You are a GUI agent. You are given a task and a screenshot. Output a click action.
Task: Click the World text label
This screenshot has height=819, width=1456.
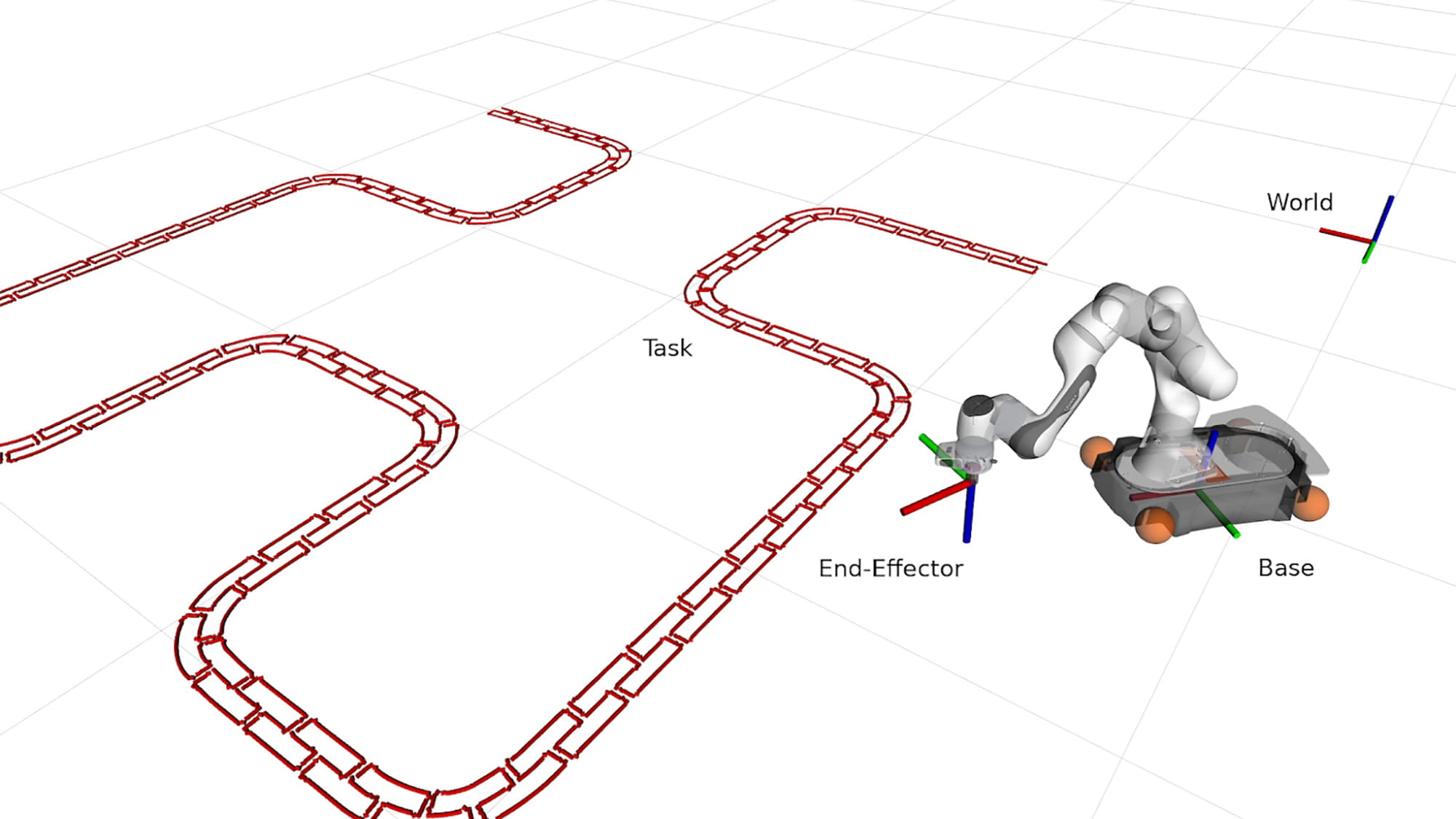pos(1302,202)
